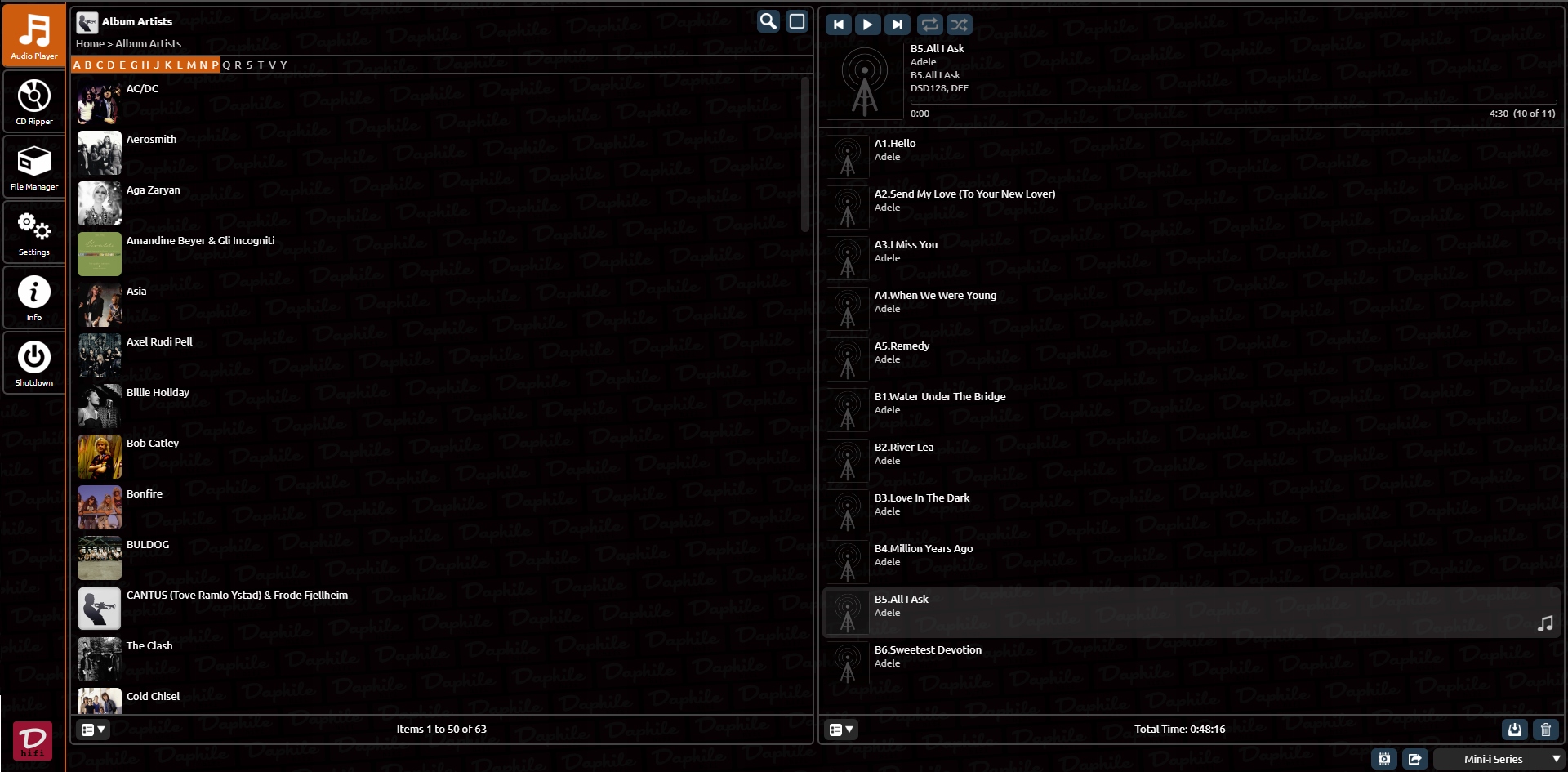1568x772 pixels.
Task: Open the Settings page
Action: point(34,232)
